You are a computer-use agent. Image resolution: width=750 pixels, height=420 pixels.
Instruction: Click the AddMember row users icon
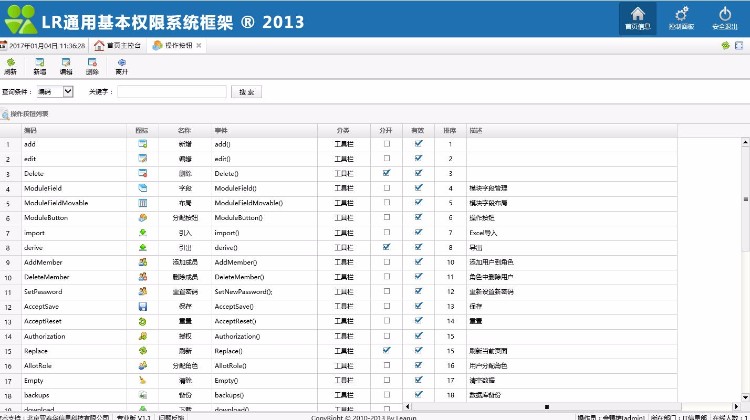tap(143, 262)
